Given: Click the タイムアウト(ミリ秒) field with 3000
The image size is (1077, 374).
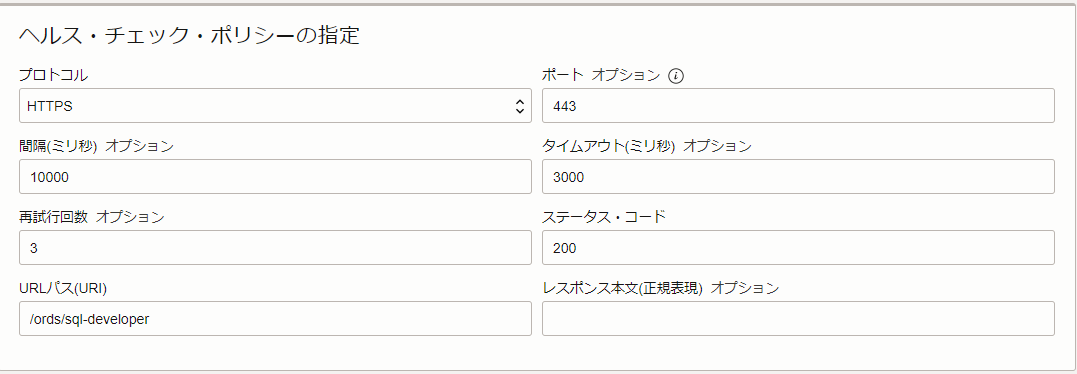Looking at the screenshot, I should point(798,176).
